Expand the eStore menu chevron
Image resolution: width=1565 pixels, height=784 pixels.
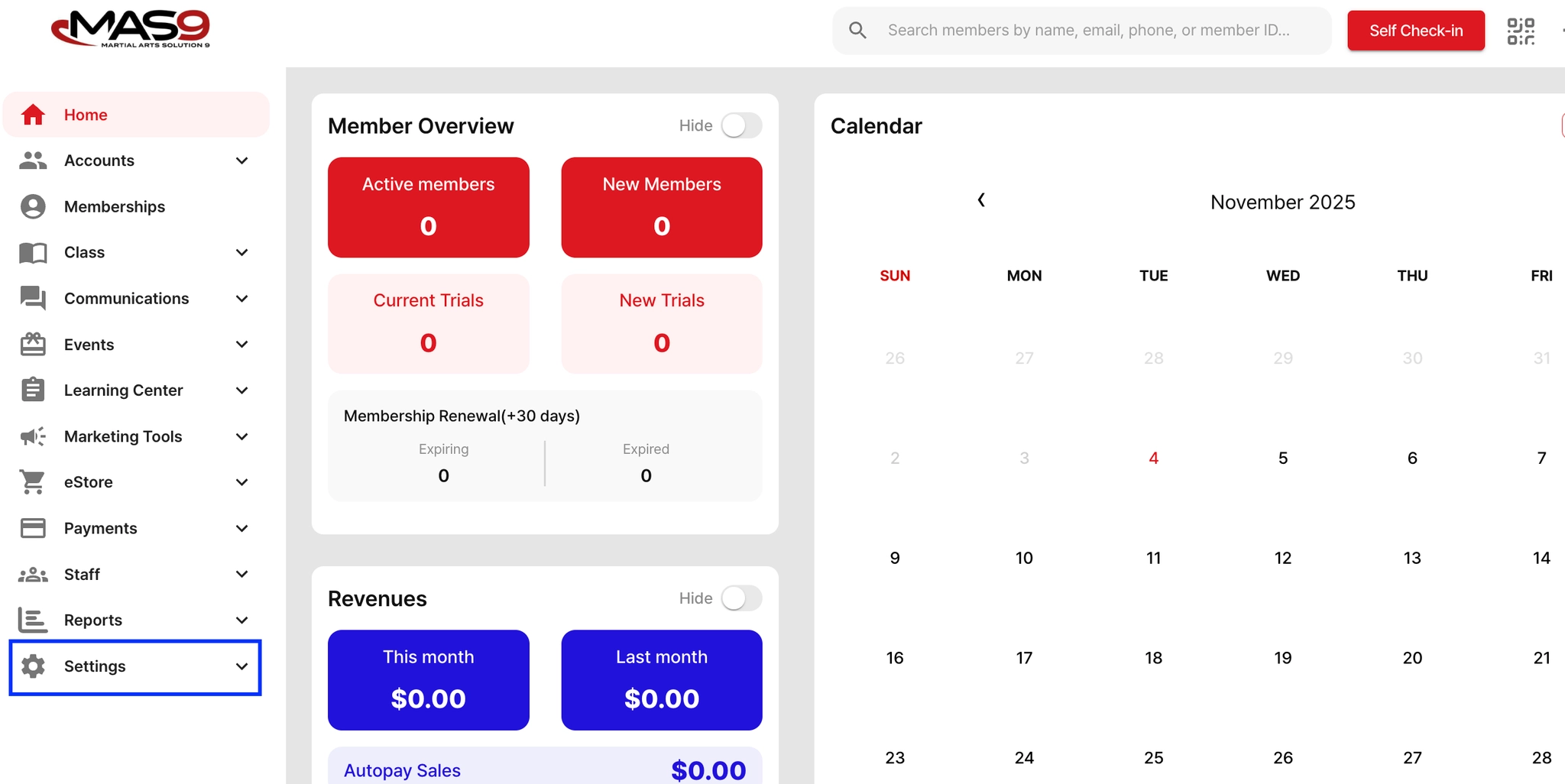(242, 482)
